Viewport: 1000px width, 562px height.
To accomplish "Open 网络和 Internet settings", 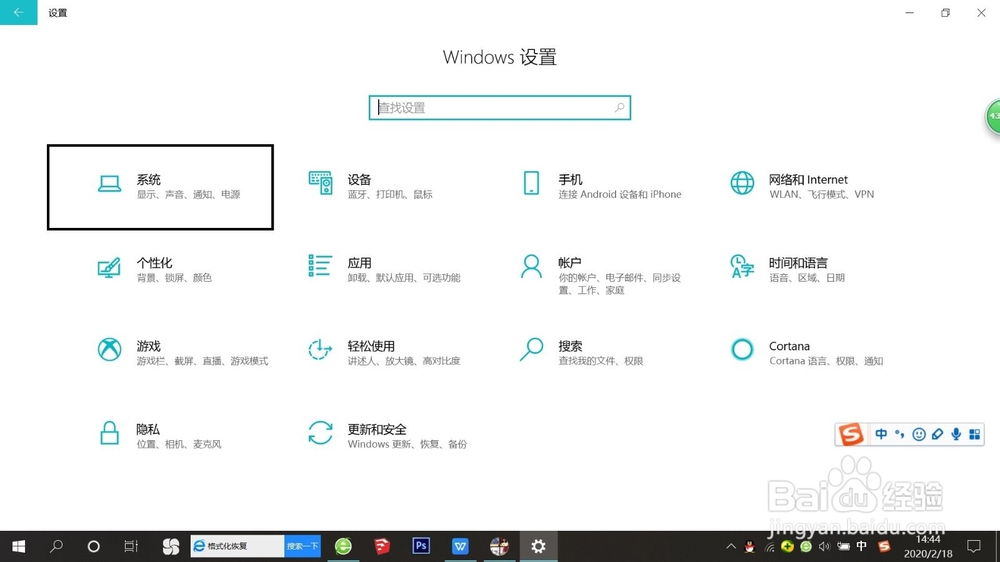I will point(802,186).
